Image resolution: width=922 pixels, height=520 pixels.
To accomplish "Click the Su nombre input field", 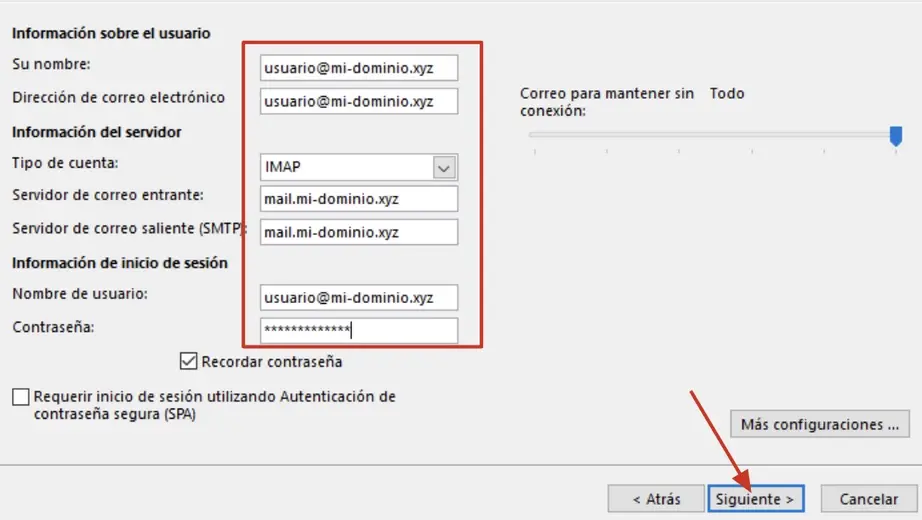I will pyautogui.click(x=359, y=68).
